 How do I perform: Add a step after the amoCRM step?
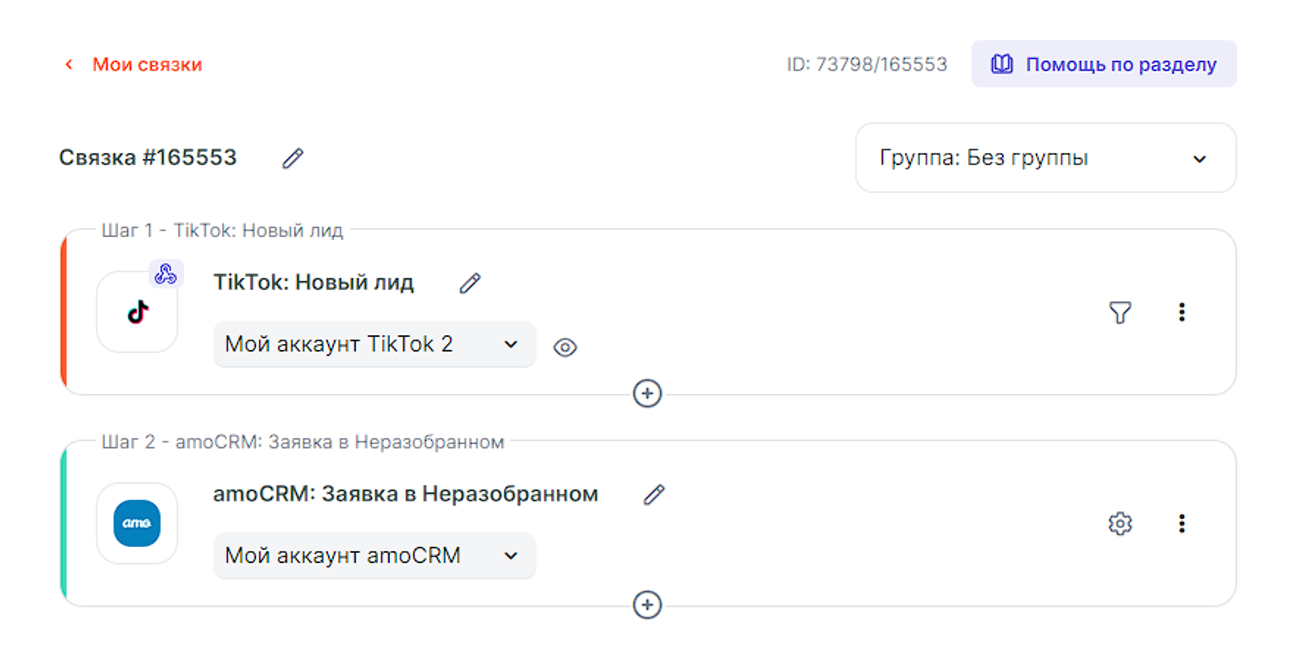click(x=647, y=605)
